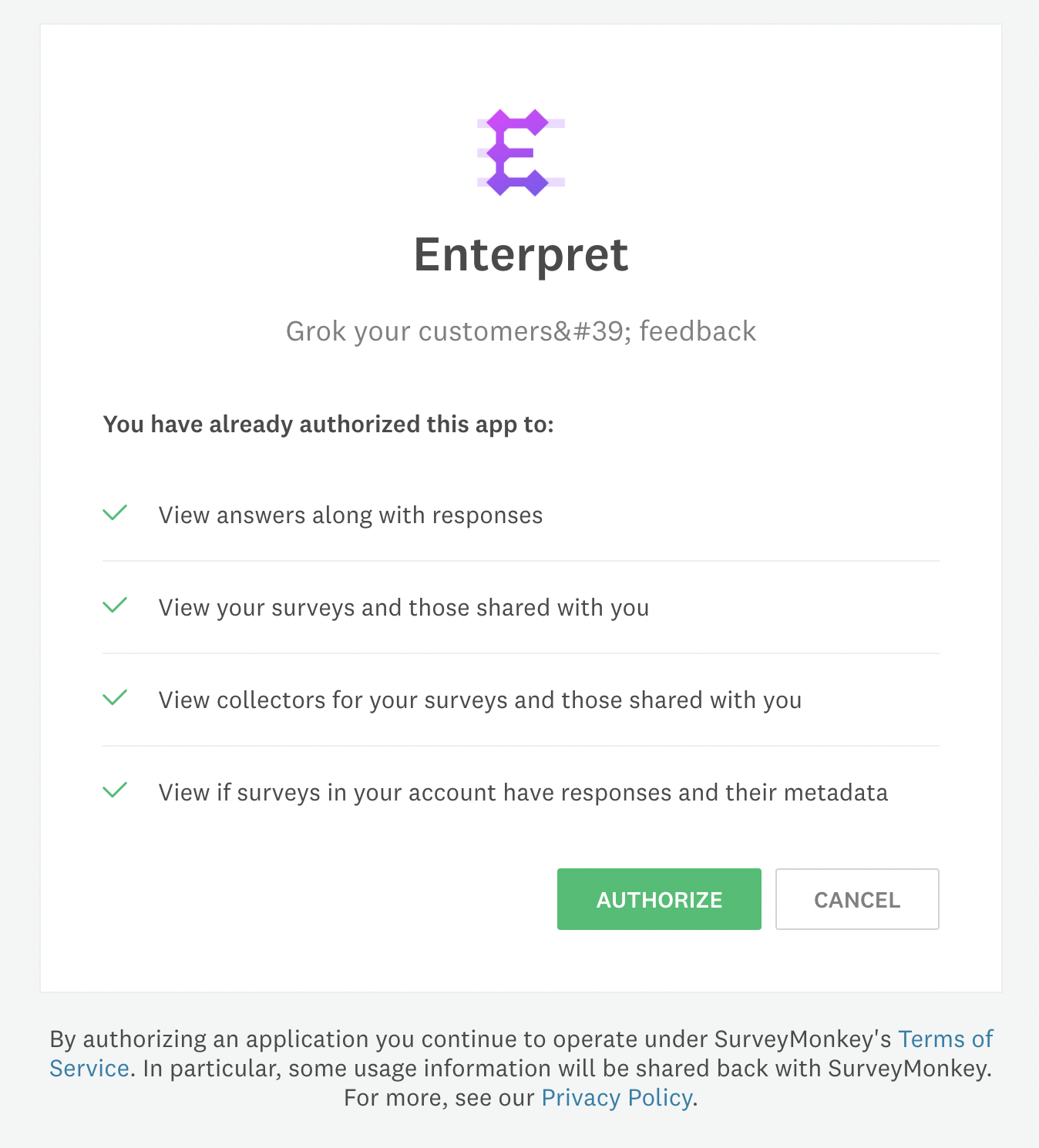Click the Grok your customers feedback tagline

point(521,331)
